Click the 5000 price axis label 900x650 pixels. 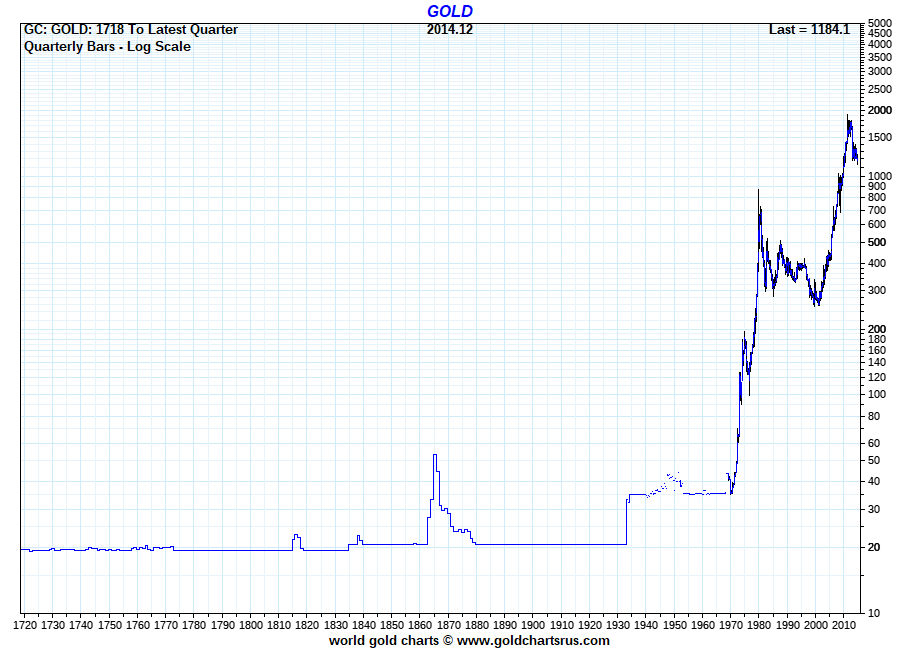[x=880, y=24]
